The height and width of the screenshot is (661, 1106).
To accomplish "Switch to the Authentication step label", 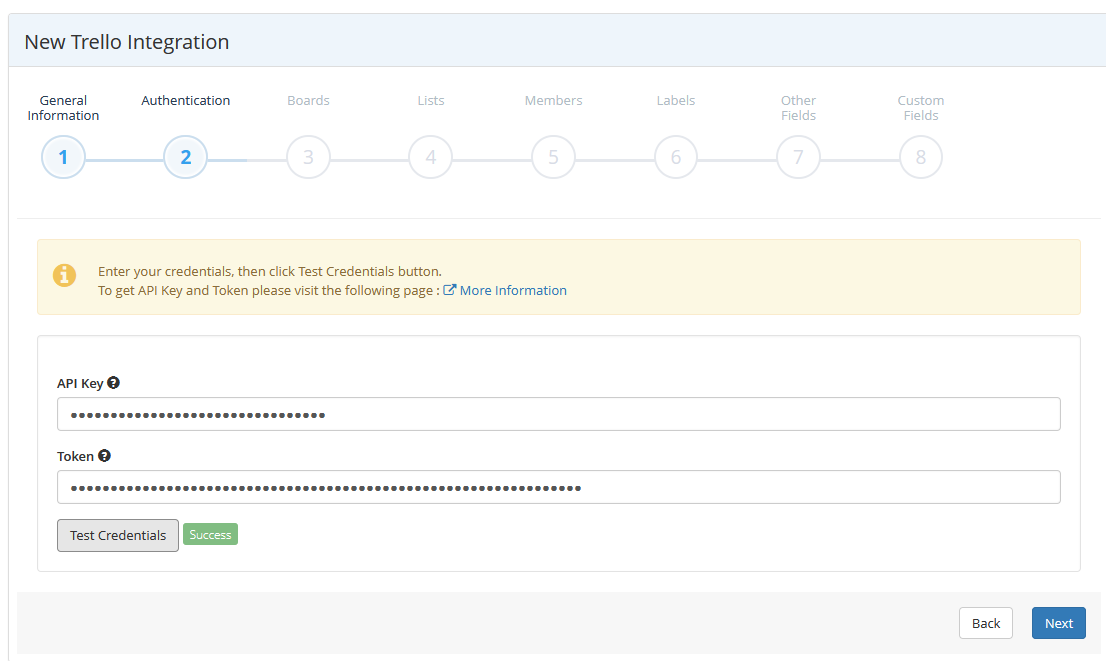I will point(185,100).
